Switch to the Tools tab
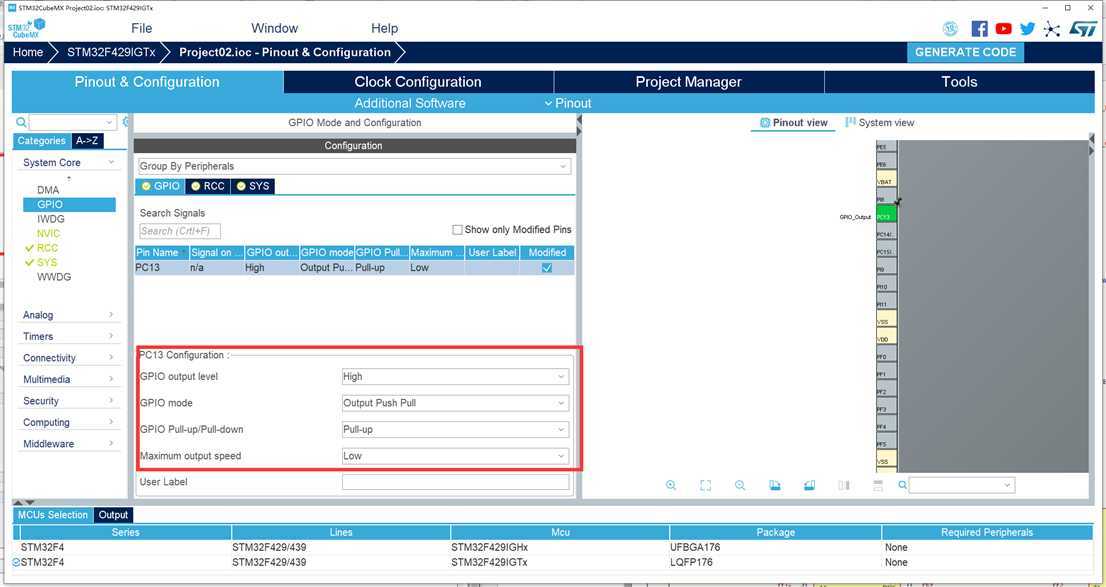This screenshot has height=587, width=1106. 959,82
